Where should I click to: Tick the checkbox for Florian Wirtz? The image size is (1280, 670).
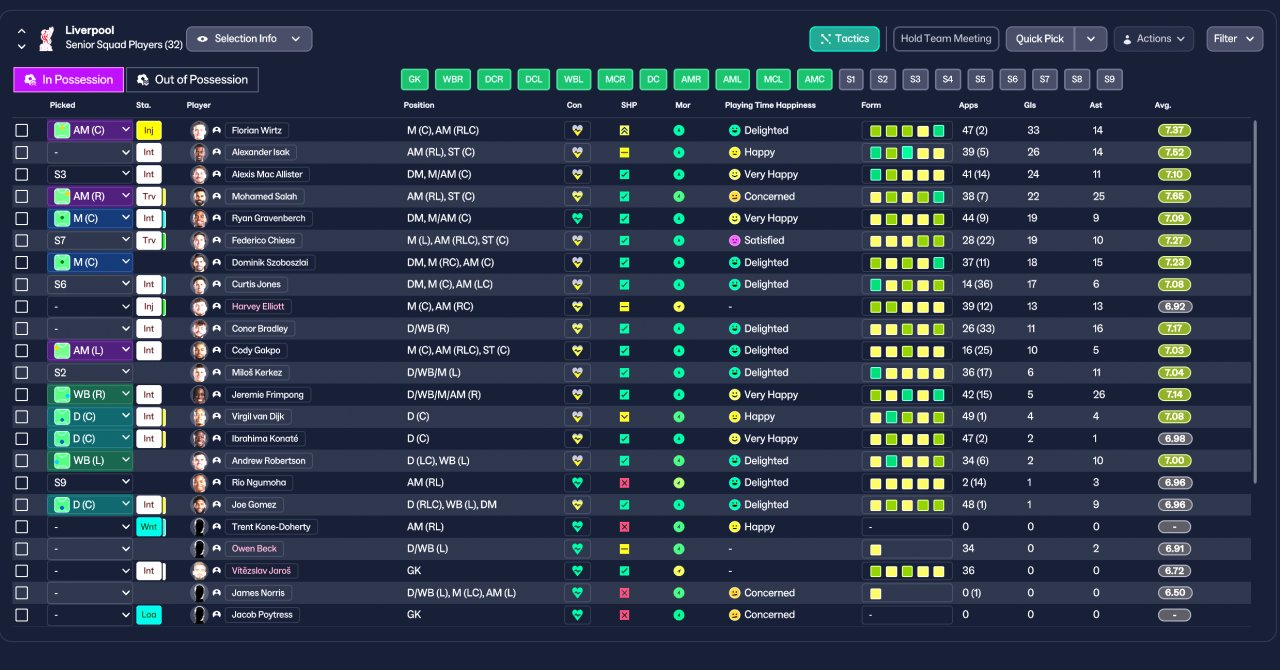22,131
